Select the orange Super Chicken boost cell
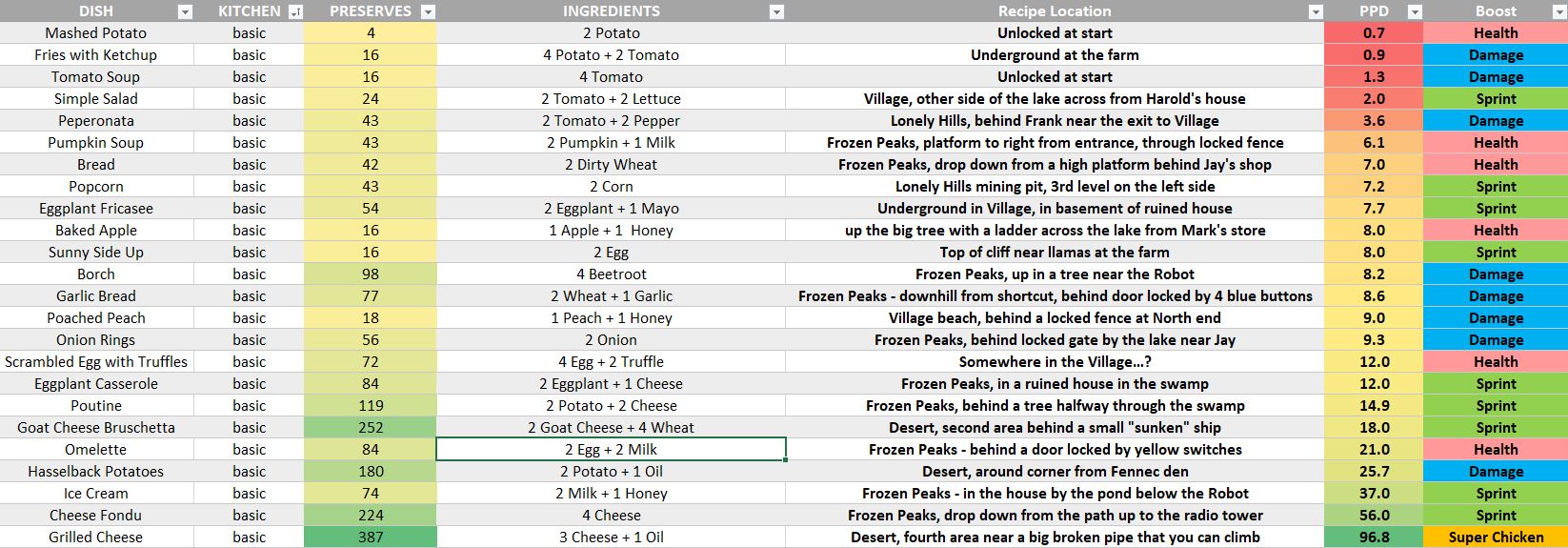This screenshot has width=1568, height=548. 1496,538
